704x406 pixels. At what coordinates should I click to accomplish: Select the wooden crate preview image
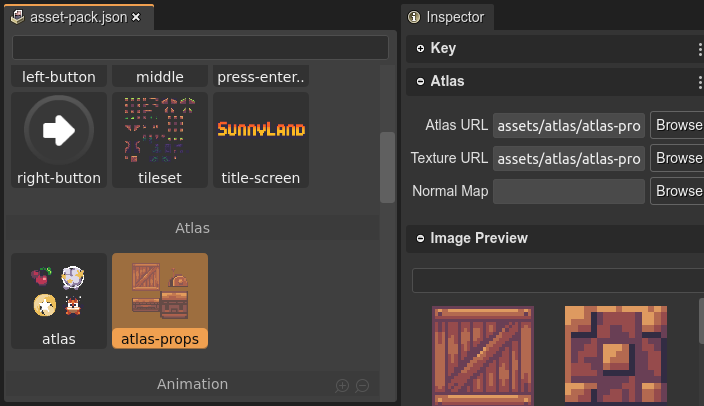point(483,356)
